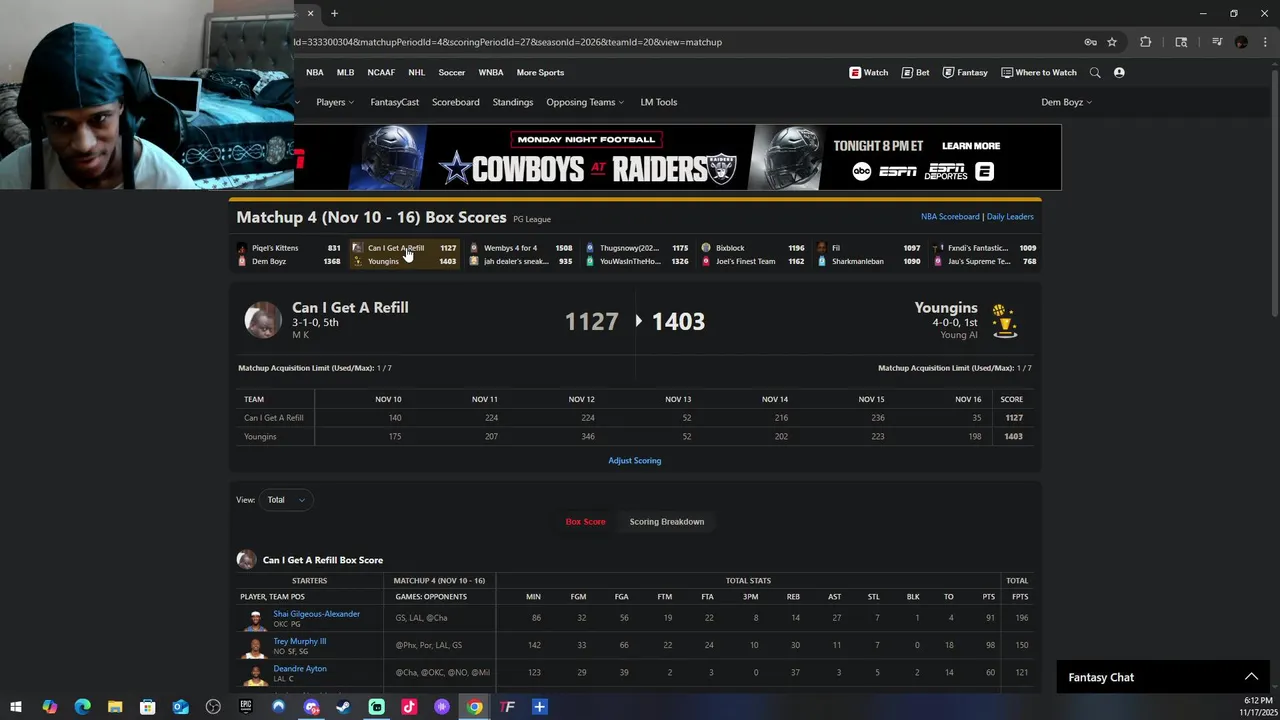Open the Youngins team name header
Screen dimensions: 1280x720
pyautogui.click(x=945, y=308)
